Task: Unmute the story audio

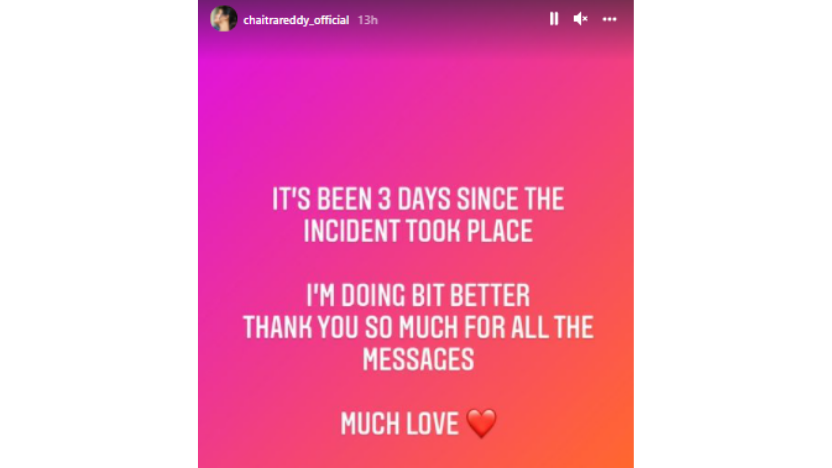Action: [x=581, y=19]
